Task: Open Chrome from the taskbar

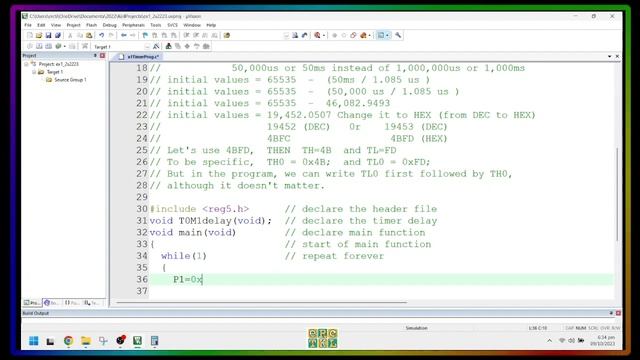Action: click(68, 340)
